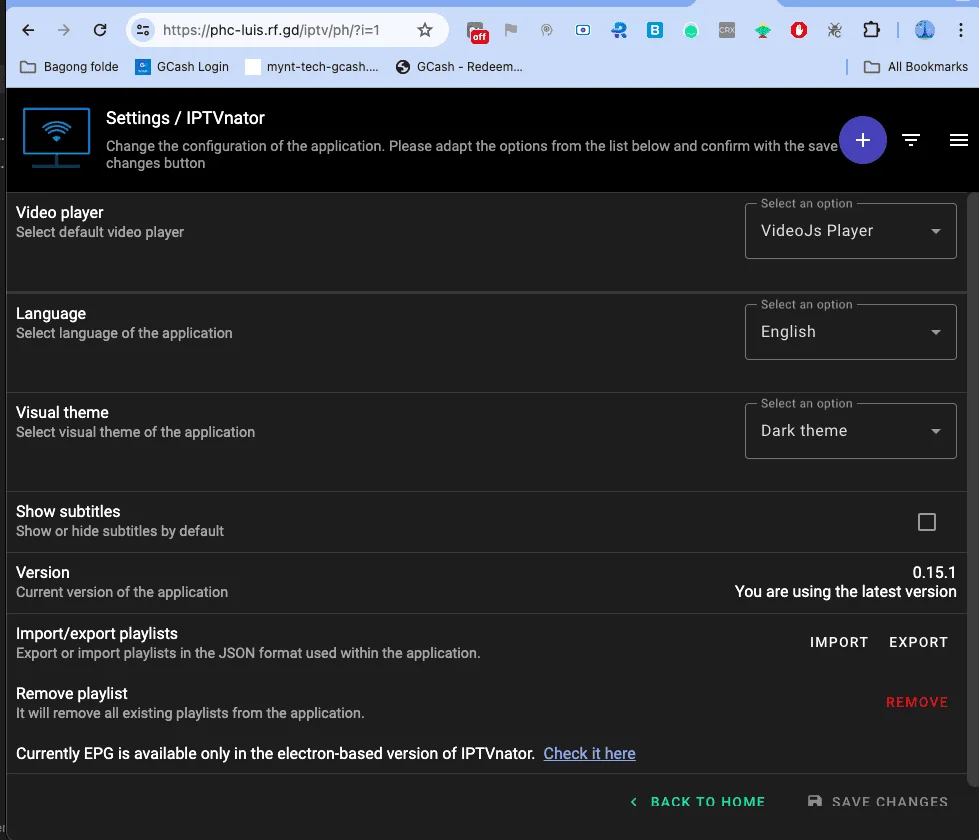Reload the current page
The height and width of the screenshot is (840, 979).
[100, 30]
